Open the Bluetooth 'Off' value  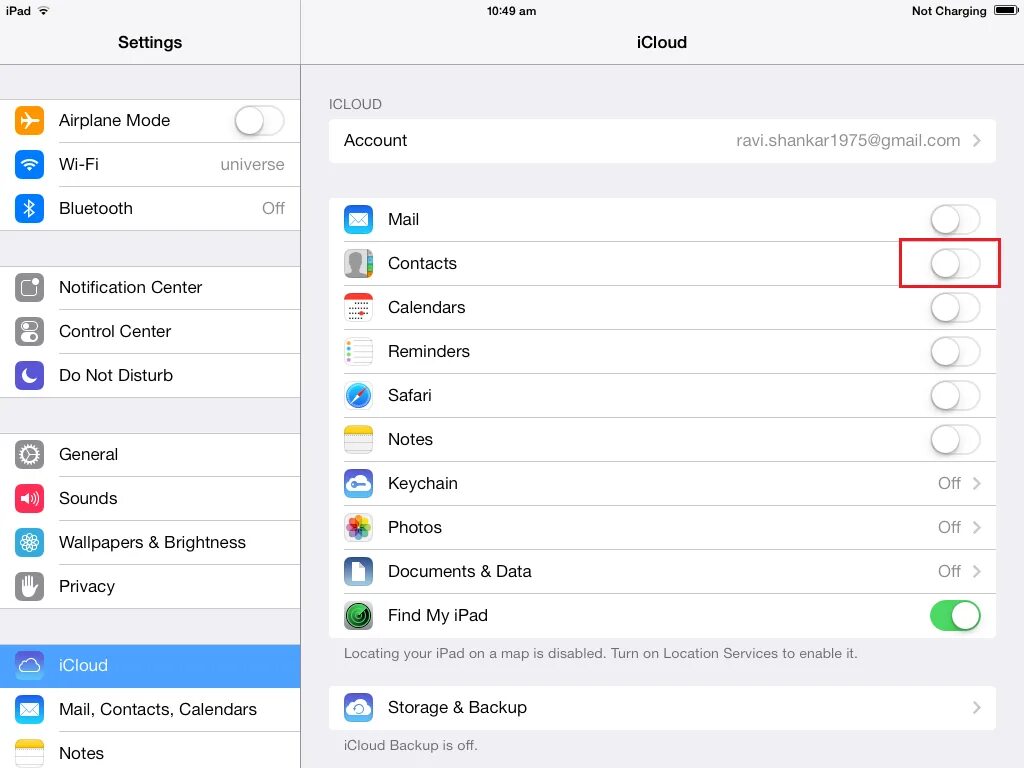click(x=273, y=208)
